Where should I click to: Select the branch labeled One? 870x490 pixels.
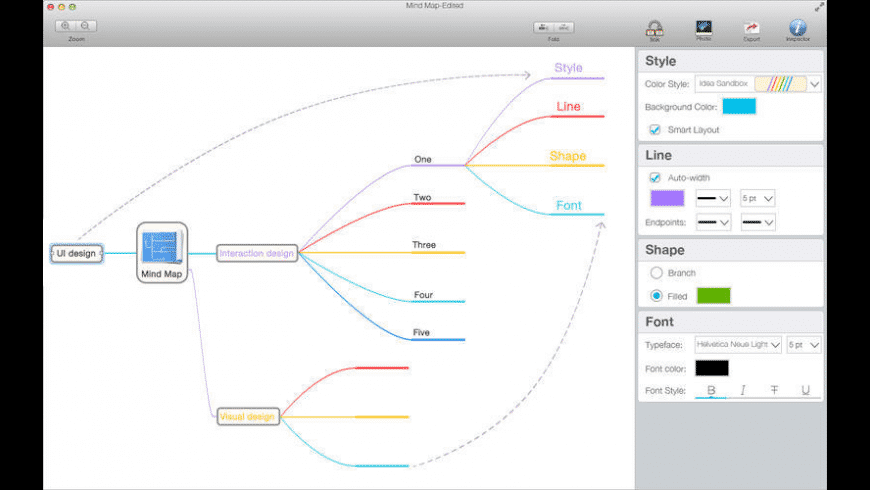coord(423,159)
